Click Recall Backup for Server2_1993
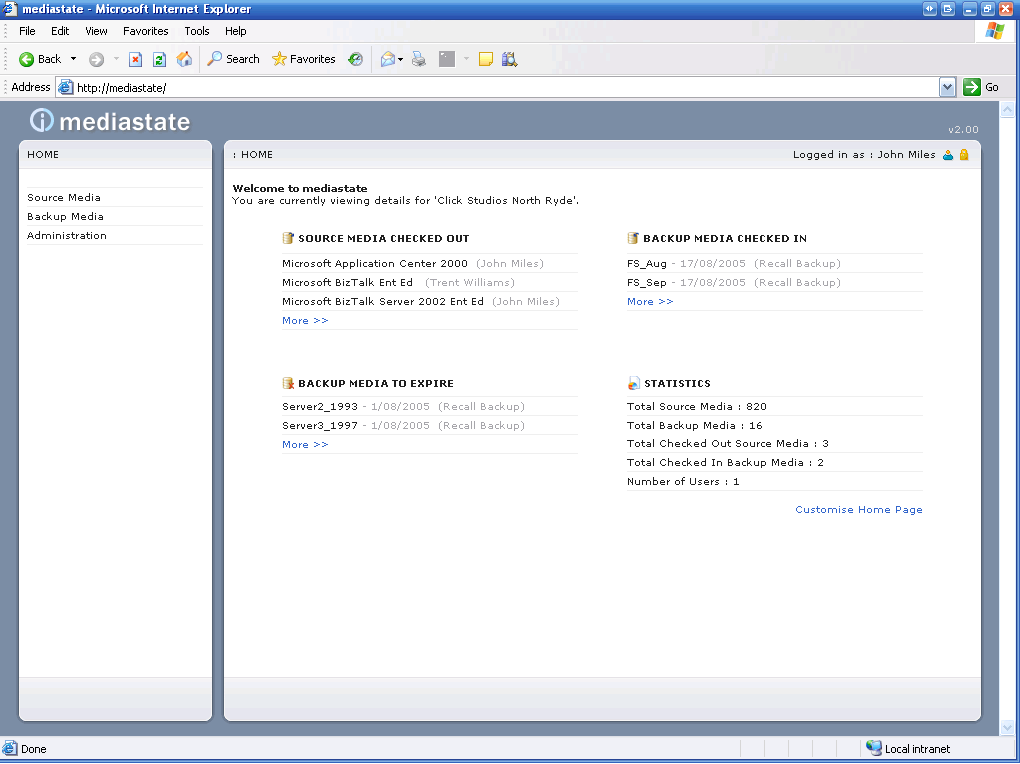1020x764 pixels. point(481,407)
